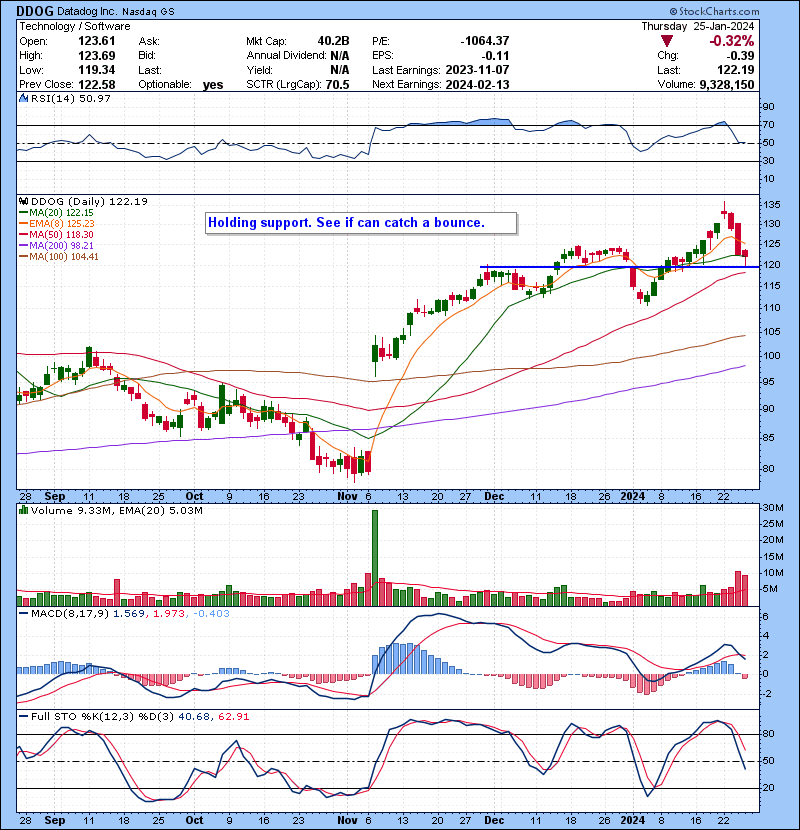This screenshot has width=800, height=830.
Task: Select the MA(100) 104.41 legend entry
Action: [58, 257]
